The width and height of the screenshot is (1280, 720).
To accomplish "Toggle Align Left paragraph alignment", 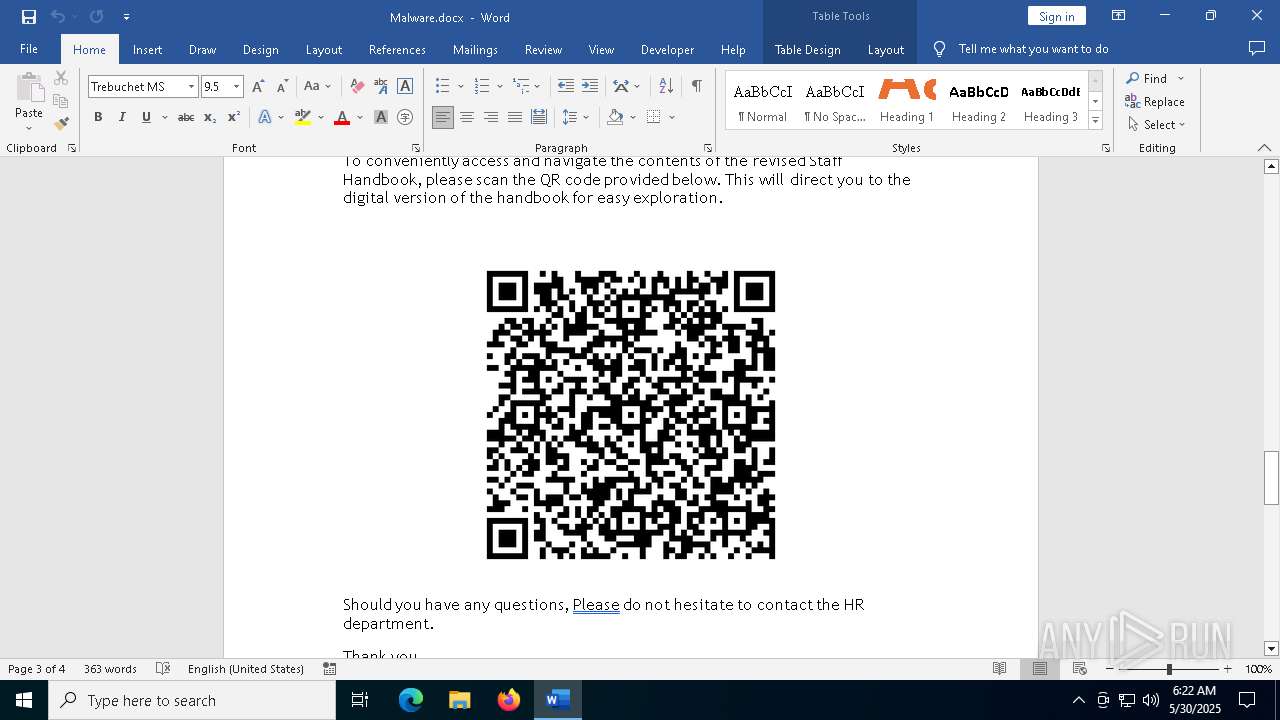I will (443, 117).
